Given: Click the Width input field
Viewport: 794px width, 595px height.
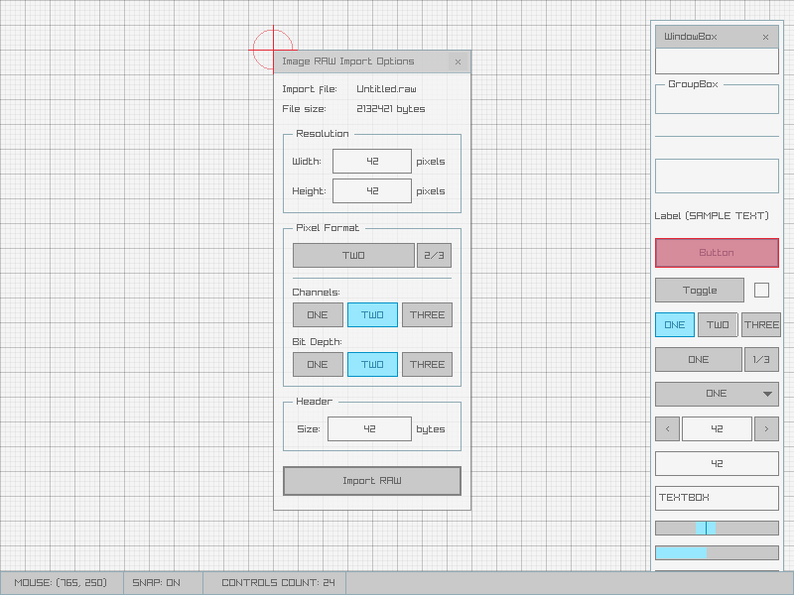Looking at the screenshot, I should point(372,162).
